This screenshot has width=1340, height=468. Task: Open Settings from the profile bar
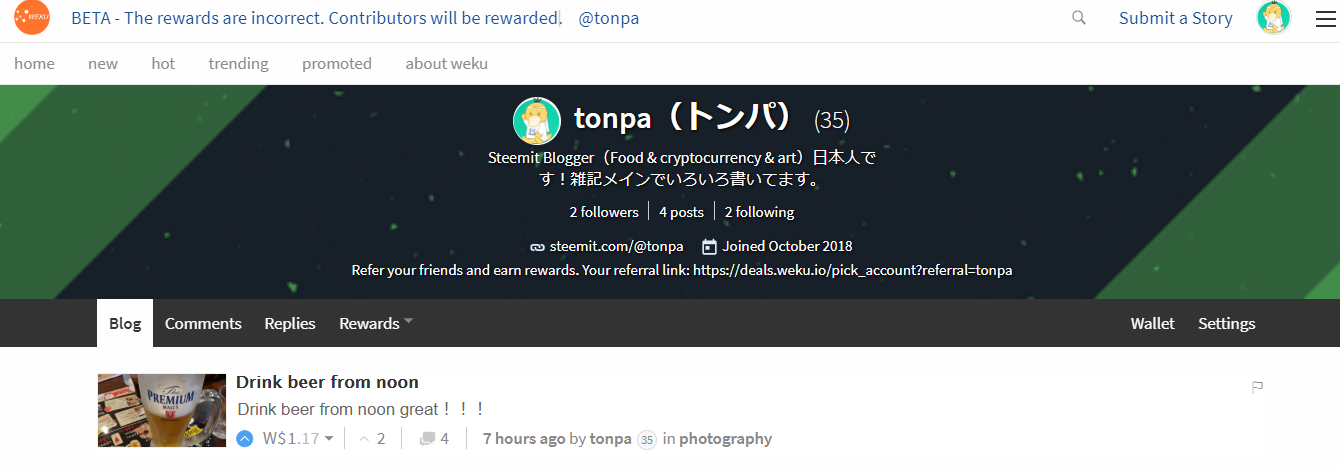pos(1226,323)
